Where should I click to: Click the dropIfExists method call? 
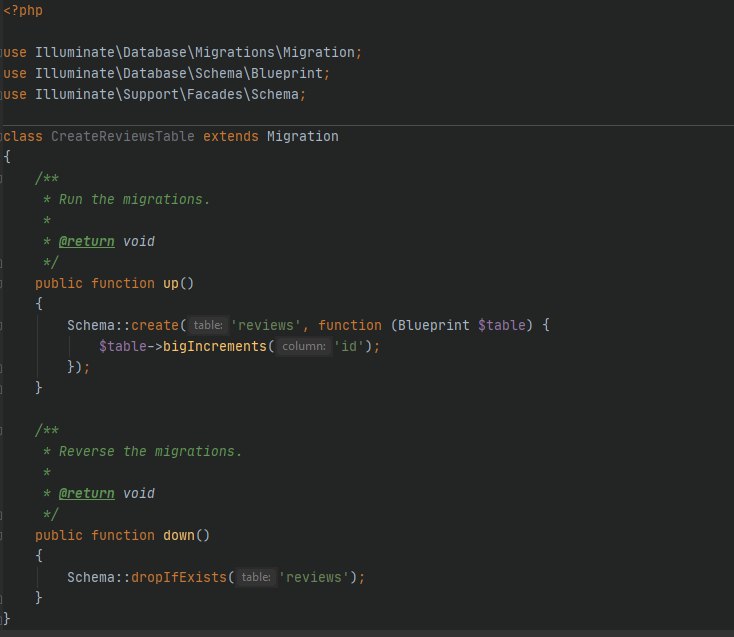(x=179, y=577)
